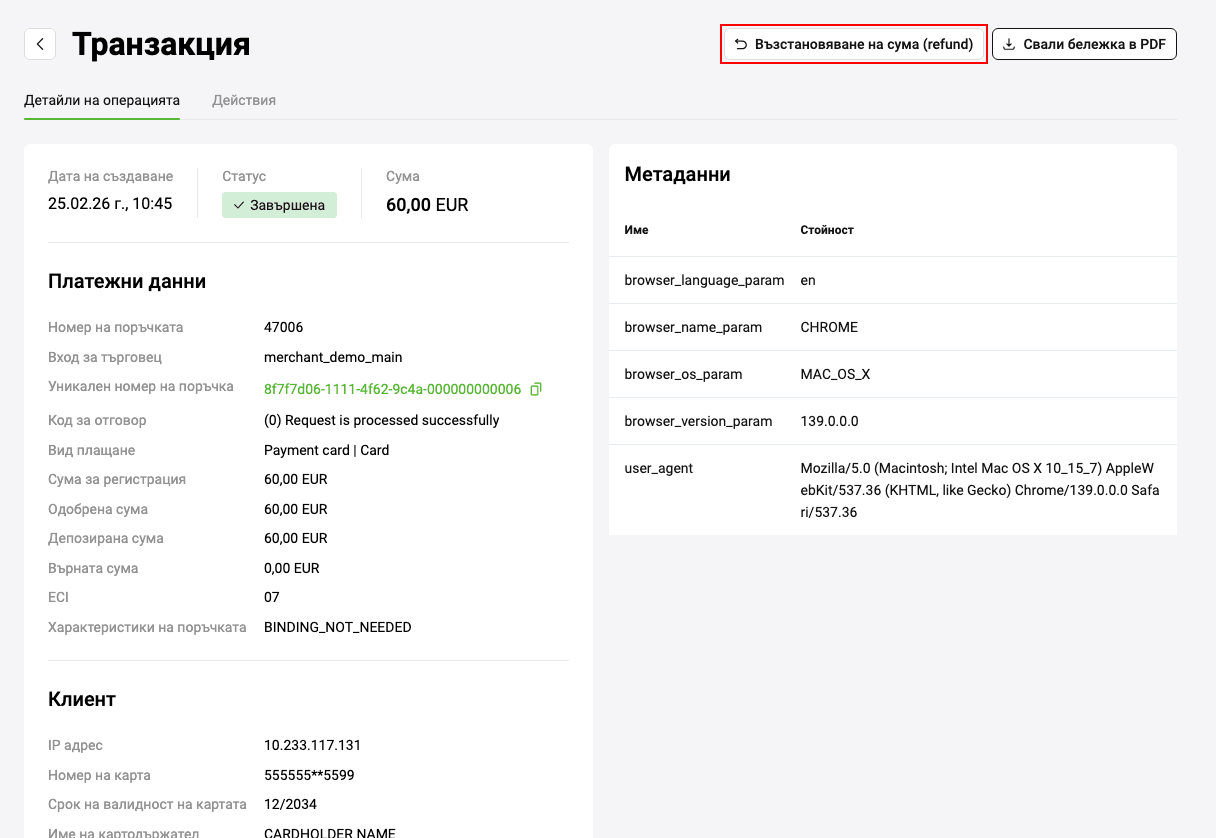Copy the unique order number with the copy icon
The image size is (1216, 838).
point(536,389)
